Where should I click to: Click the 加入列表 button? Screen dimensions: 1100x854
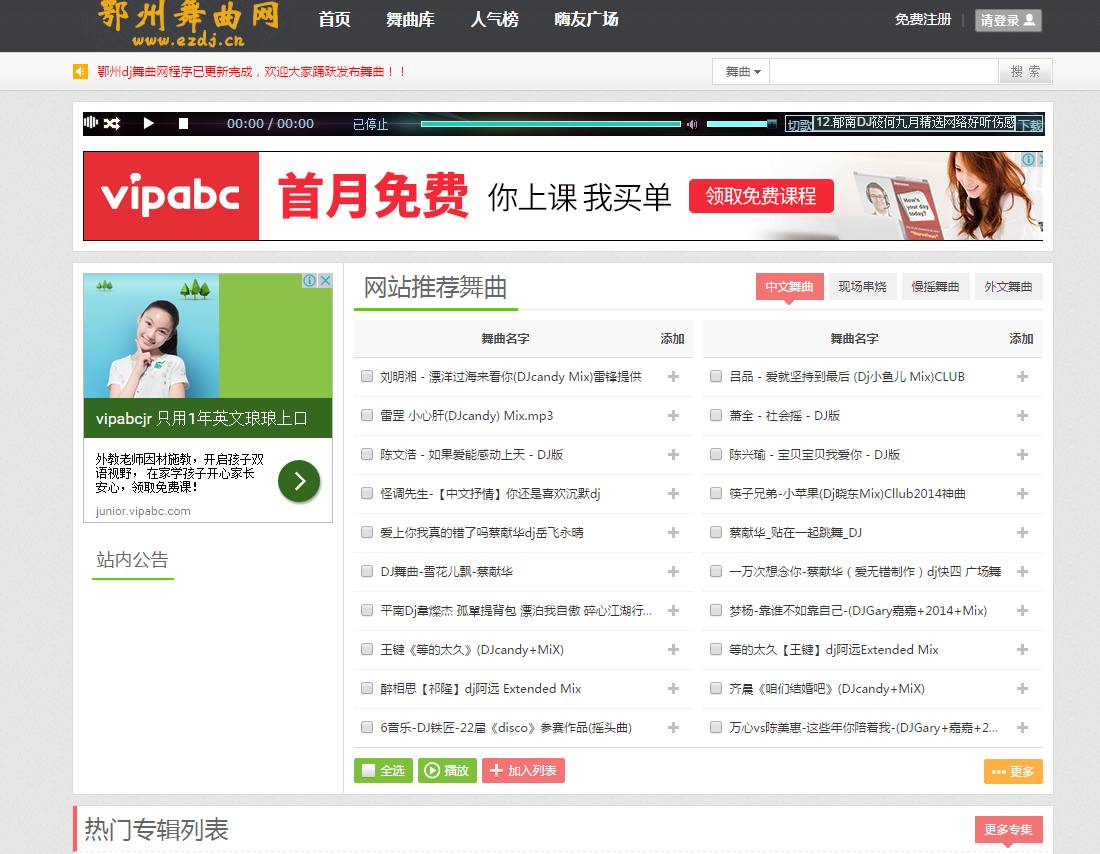(x=523, y=771)
